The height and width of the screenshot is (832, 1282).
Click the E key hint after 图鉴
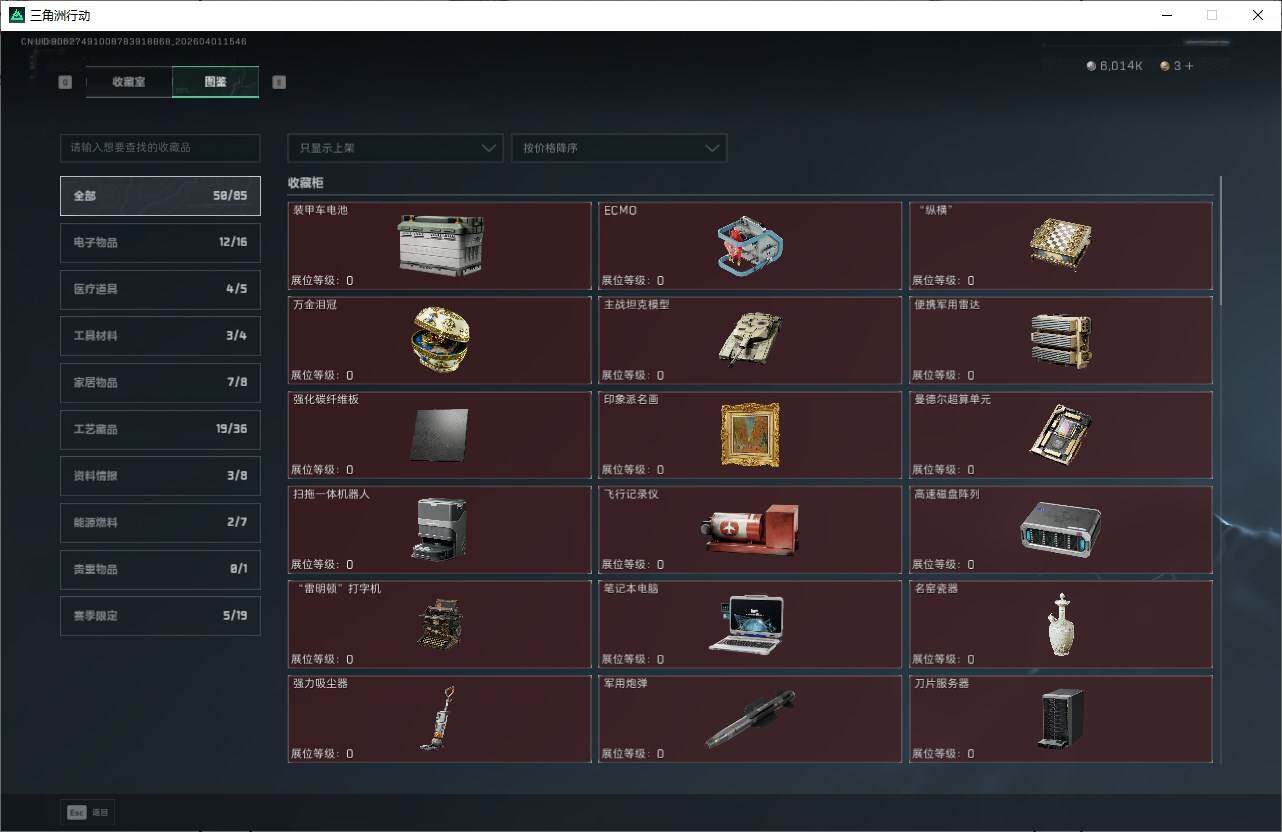pyautogui.click(x=279, y=82)
